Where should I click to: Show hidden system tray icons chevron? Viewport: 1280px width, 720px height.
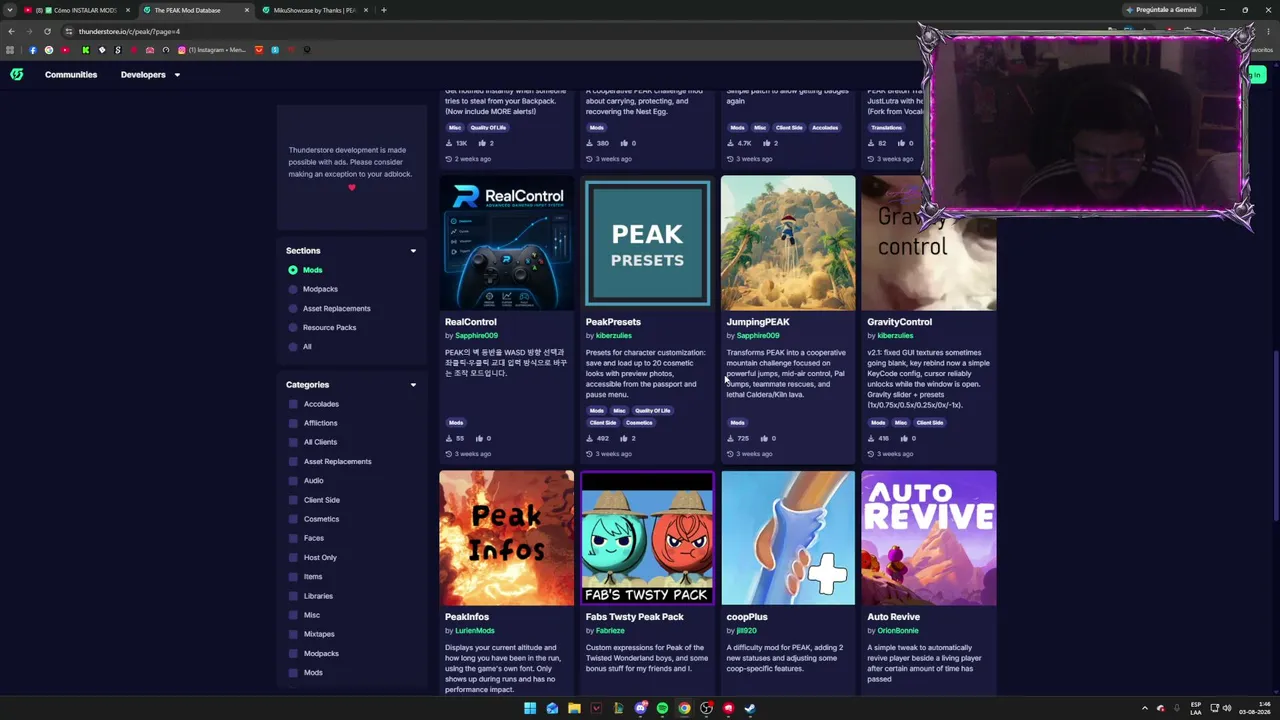tap(1145, 708)
